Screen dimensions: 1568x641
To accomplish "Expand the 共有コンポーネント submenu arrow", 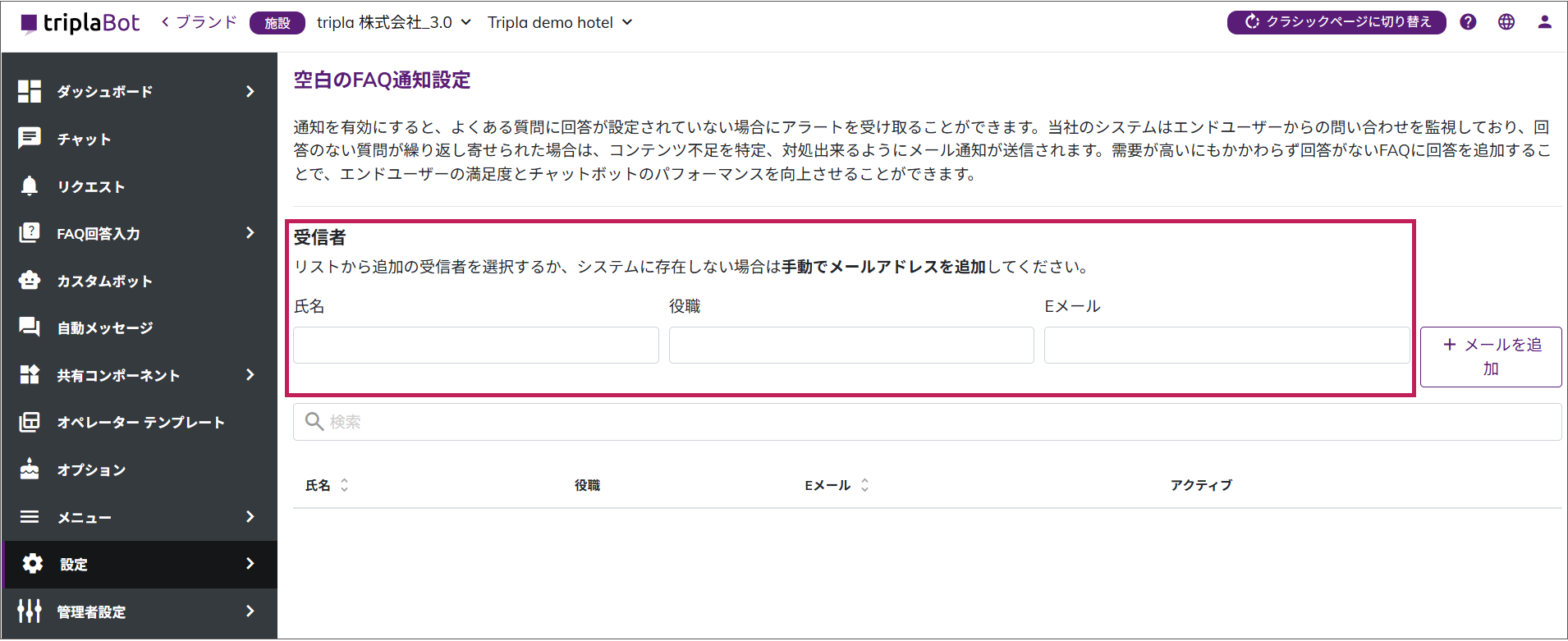I will 250,375.
